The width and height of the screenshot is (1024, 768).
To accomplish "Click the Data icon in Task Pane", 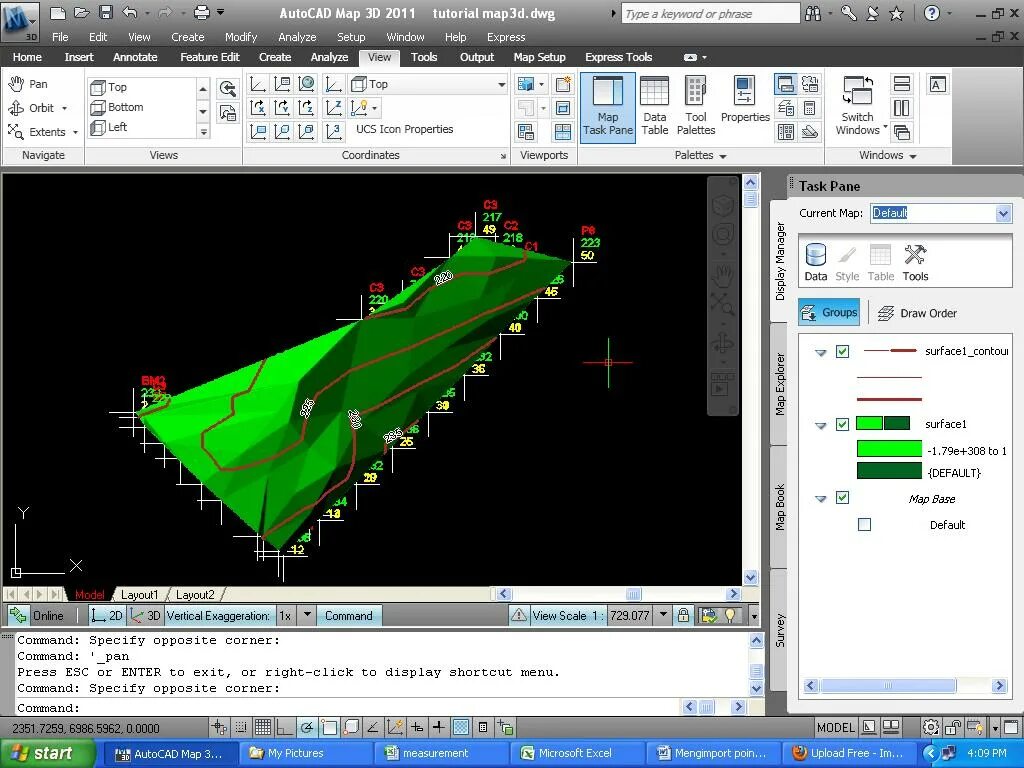I will coord(816,262).
